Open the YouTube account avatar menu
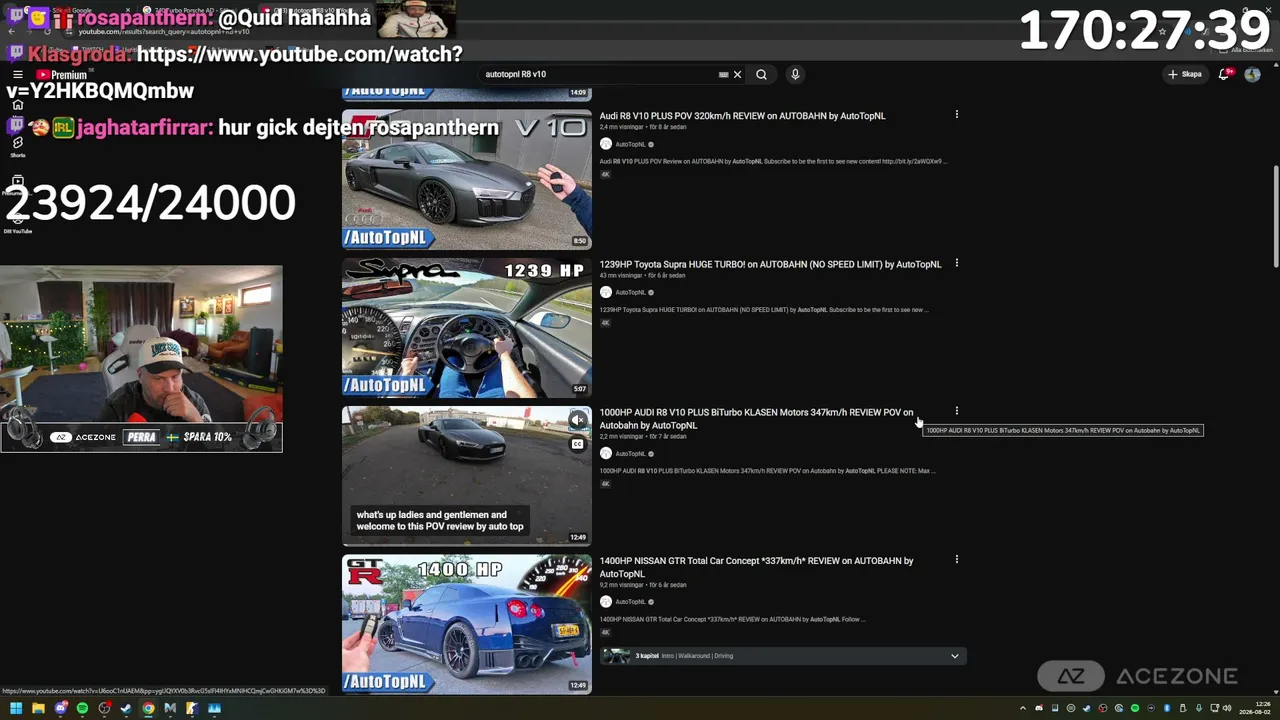The image size is (1280, 720). tap(1252, 74)
